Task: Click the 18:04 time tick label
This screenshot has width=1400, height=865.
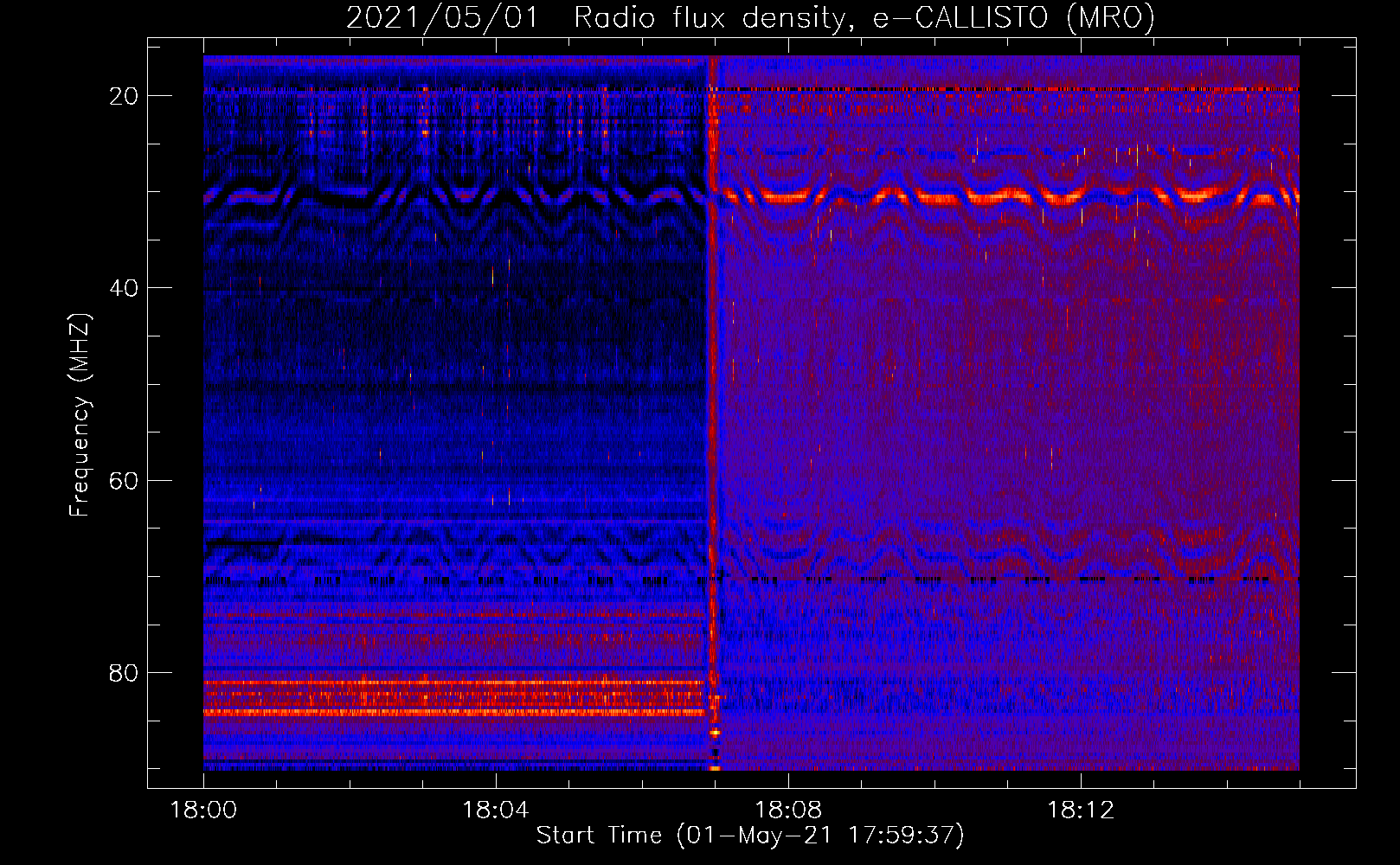Action: click(496, 811)
